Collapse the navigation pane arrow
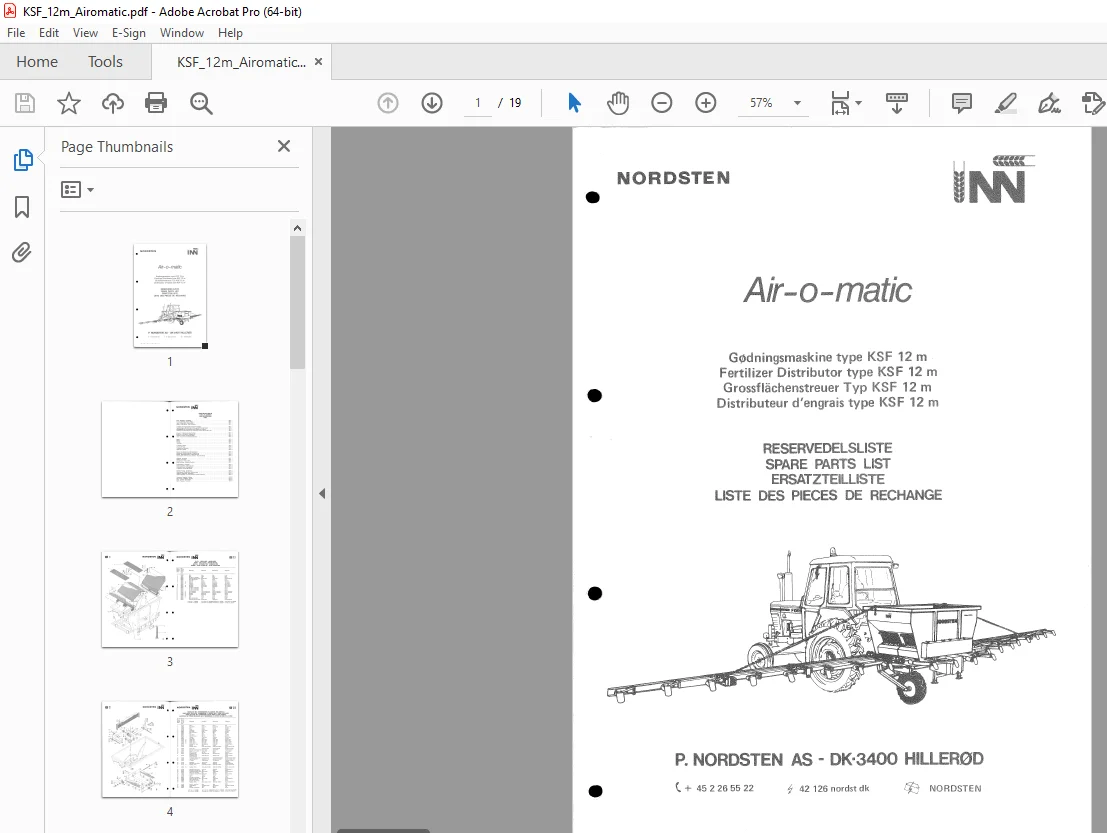Viewport: 1107px width, 833px height. click(x=322, y=493)
